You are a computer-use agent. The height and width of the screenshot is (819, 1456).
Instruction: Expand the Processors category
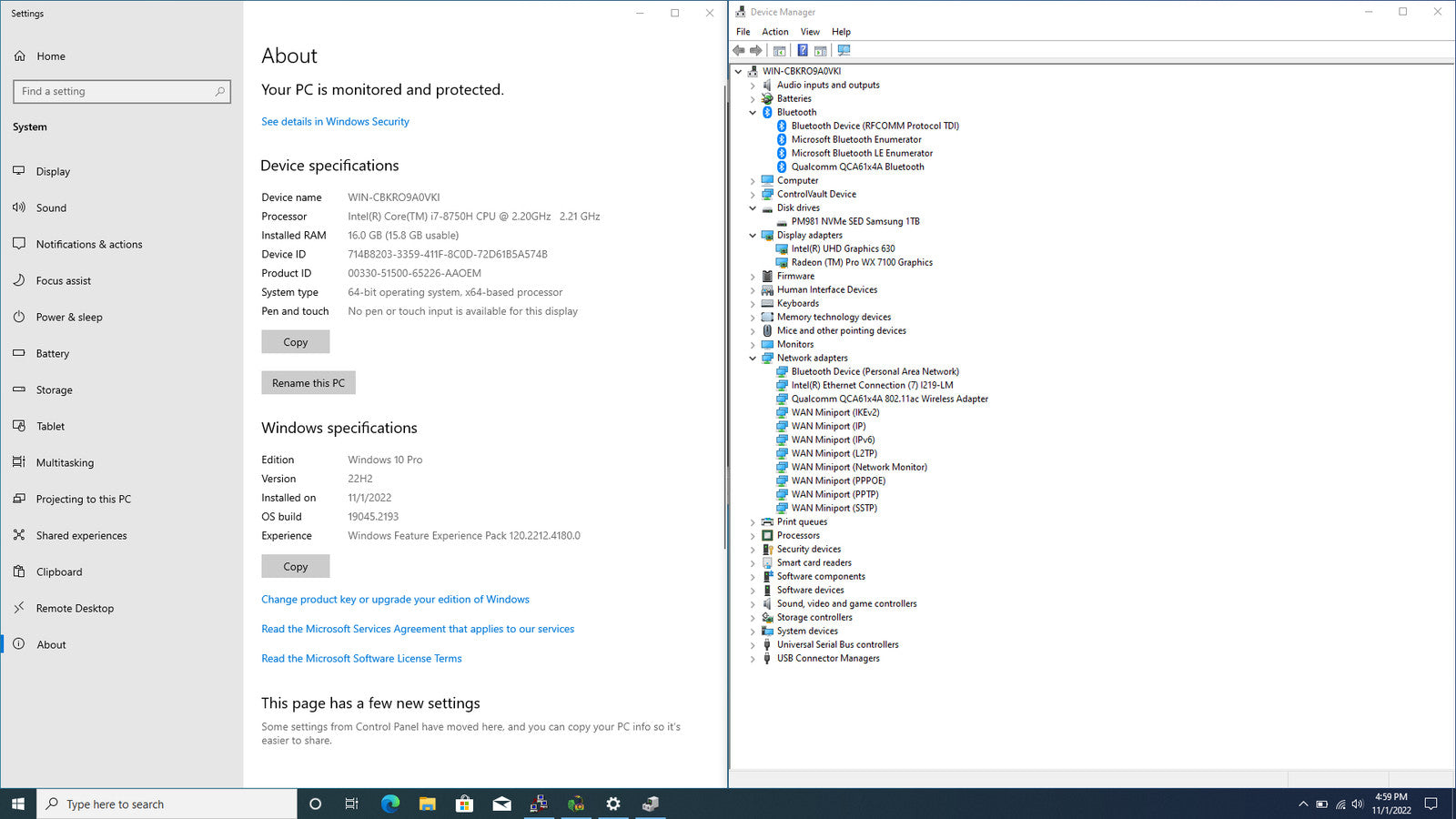[x=753, y=536]
